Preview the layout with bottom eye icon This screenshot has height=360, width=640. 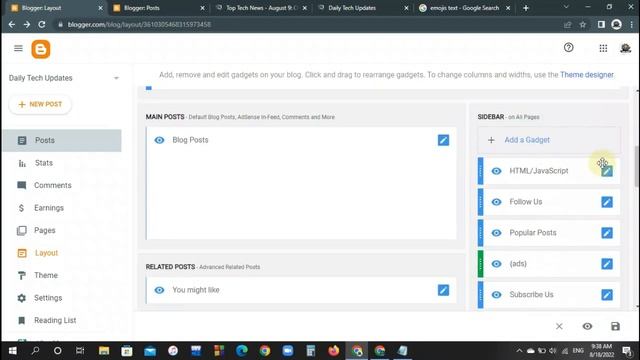tap(587, 326)
